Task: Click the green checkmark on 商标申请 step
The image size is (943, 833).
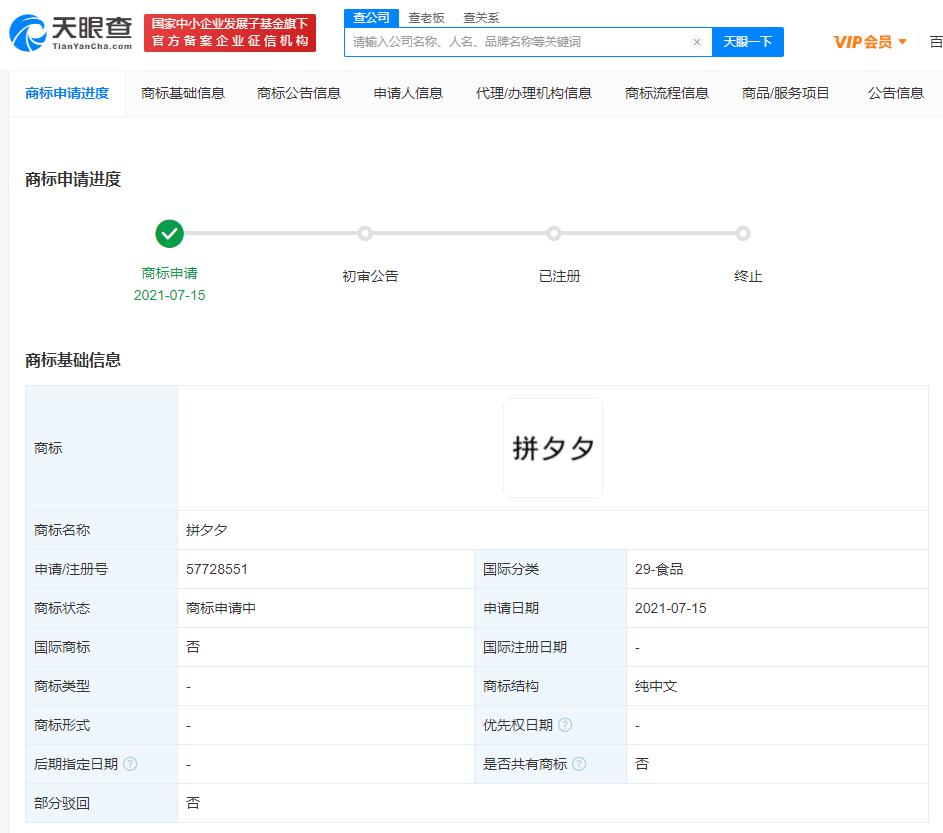Action: 169,233
